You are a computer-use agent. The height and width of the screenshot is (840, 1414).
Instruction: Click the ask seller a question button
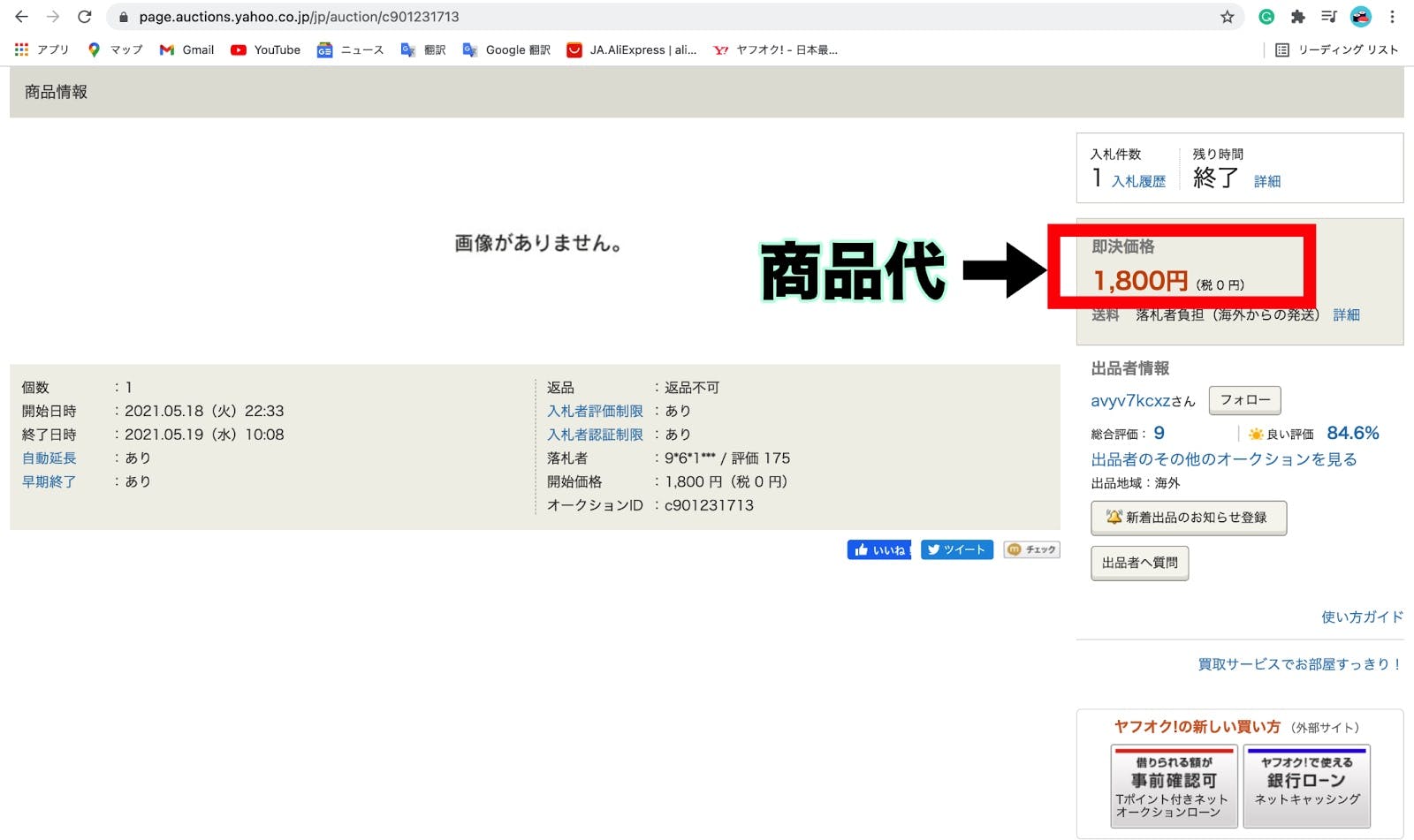click(x=1139, y=563)
